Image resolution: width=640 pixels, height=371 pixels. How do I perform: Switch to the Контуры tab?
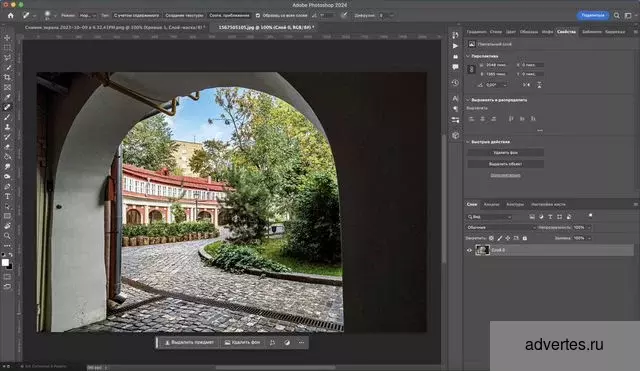(x=515, y=204)
